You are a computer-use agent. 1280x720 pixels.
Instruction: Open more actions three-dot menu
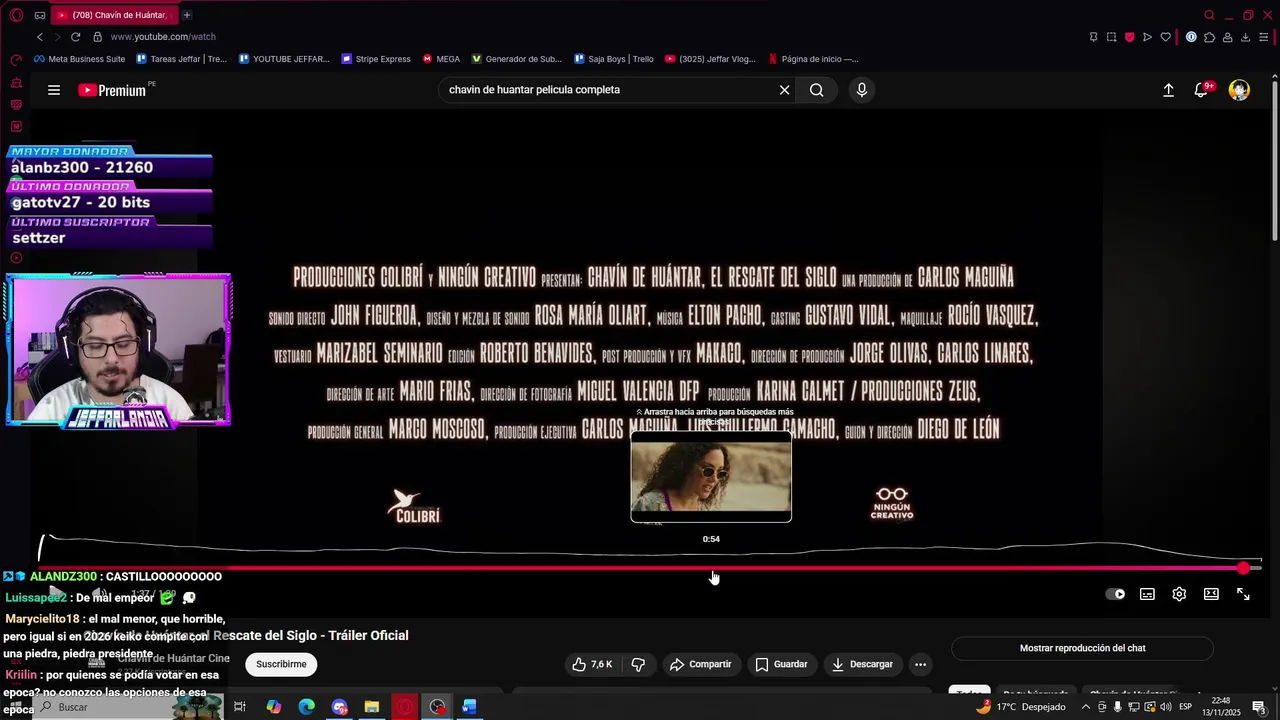click(x=920, y=664)
